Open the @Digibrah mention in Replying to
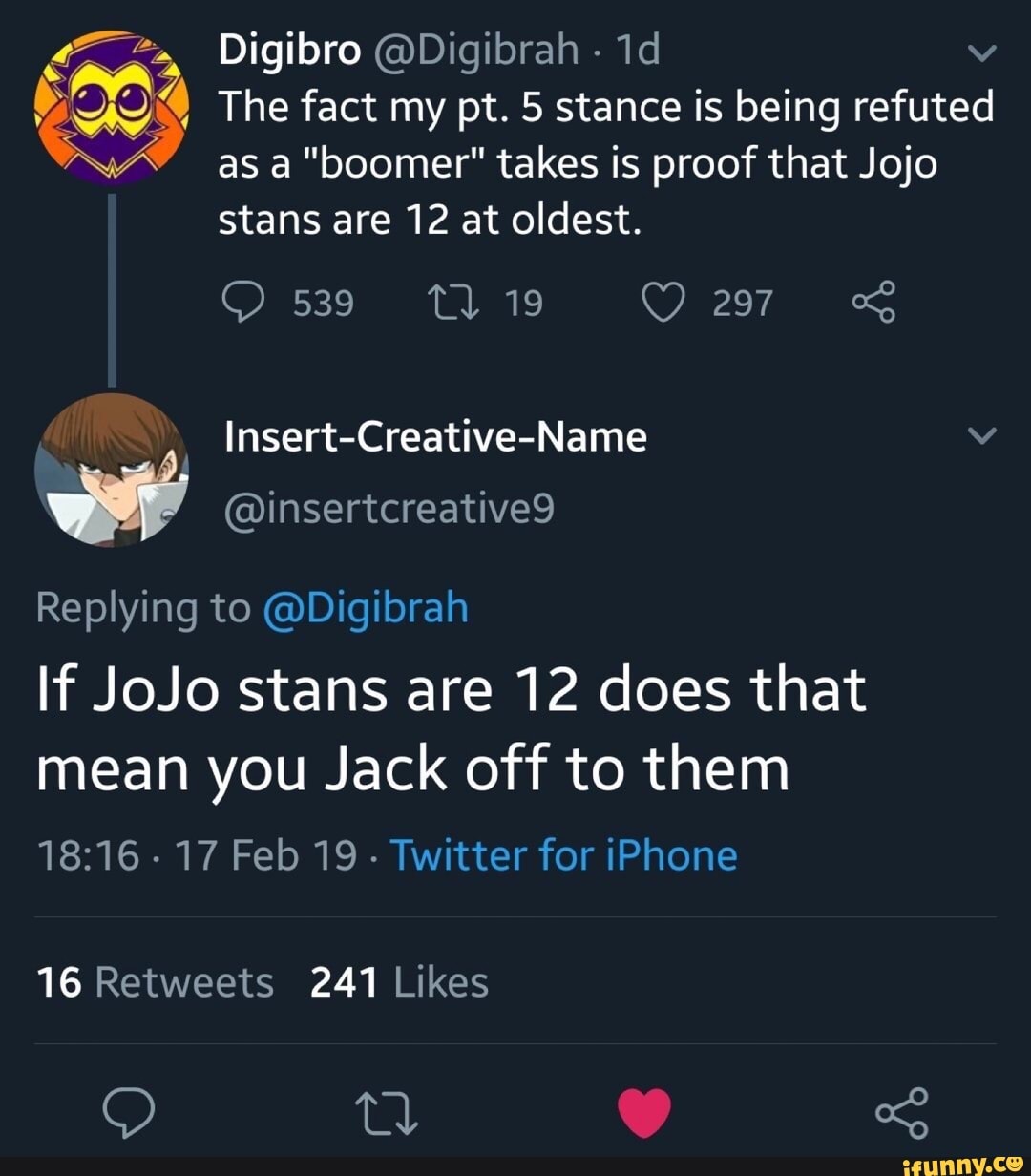This screenshot has width=1031, height=1176. pyautogui.click(x=364, y=608)
